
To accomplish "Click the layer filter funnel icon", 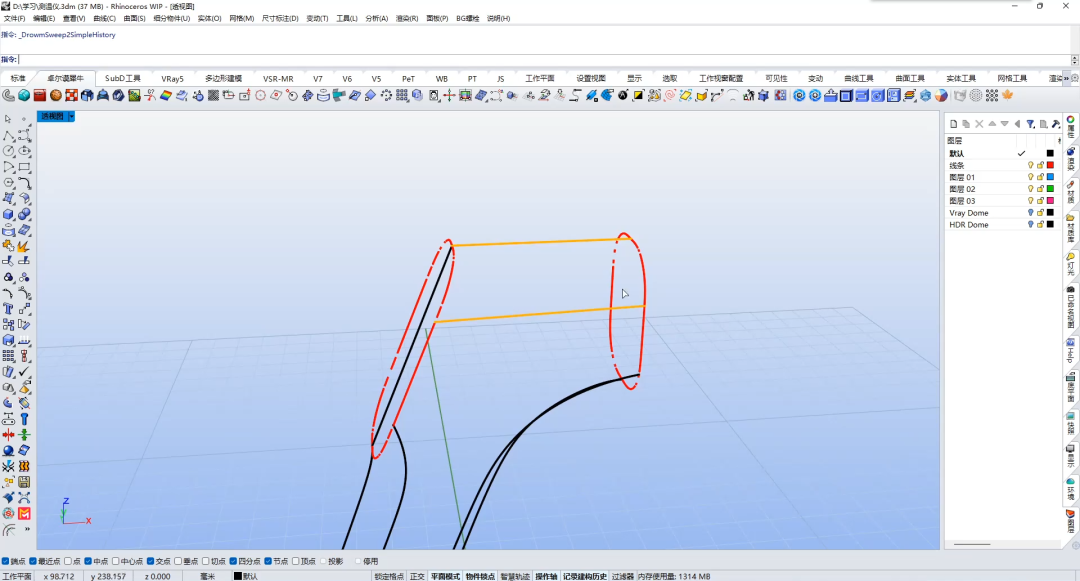I will coord(1030,124).
